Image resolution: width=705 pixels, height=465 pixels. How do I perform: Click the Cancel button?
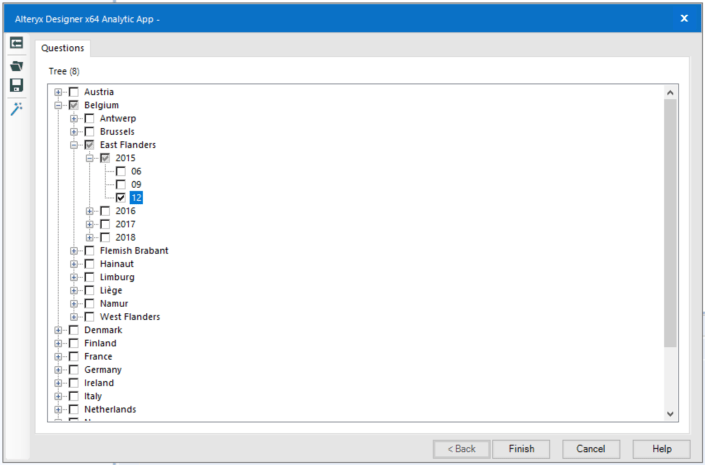click(x=590, y=449)
